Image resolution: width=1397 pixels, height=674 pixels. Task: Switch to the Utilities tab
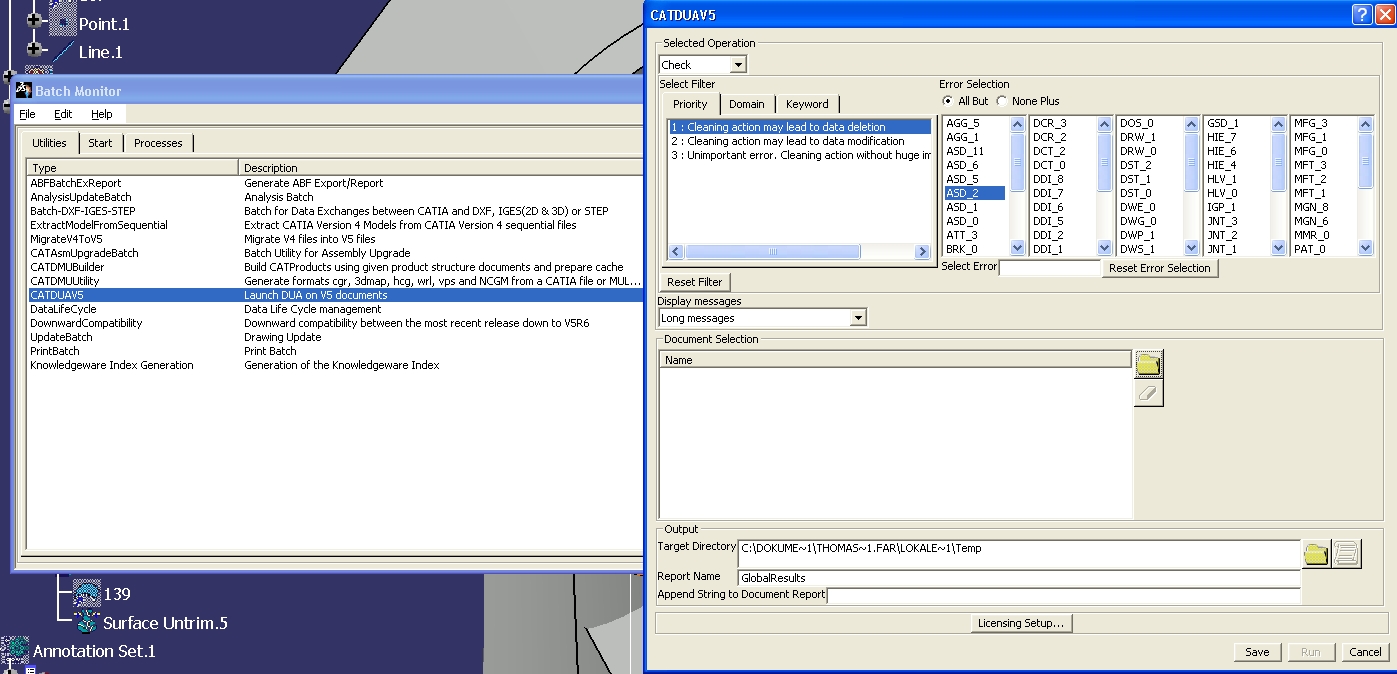[49, 143]
